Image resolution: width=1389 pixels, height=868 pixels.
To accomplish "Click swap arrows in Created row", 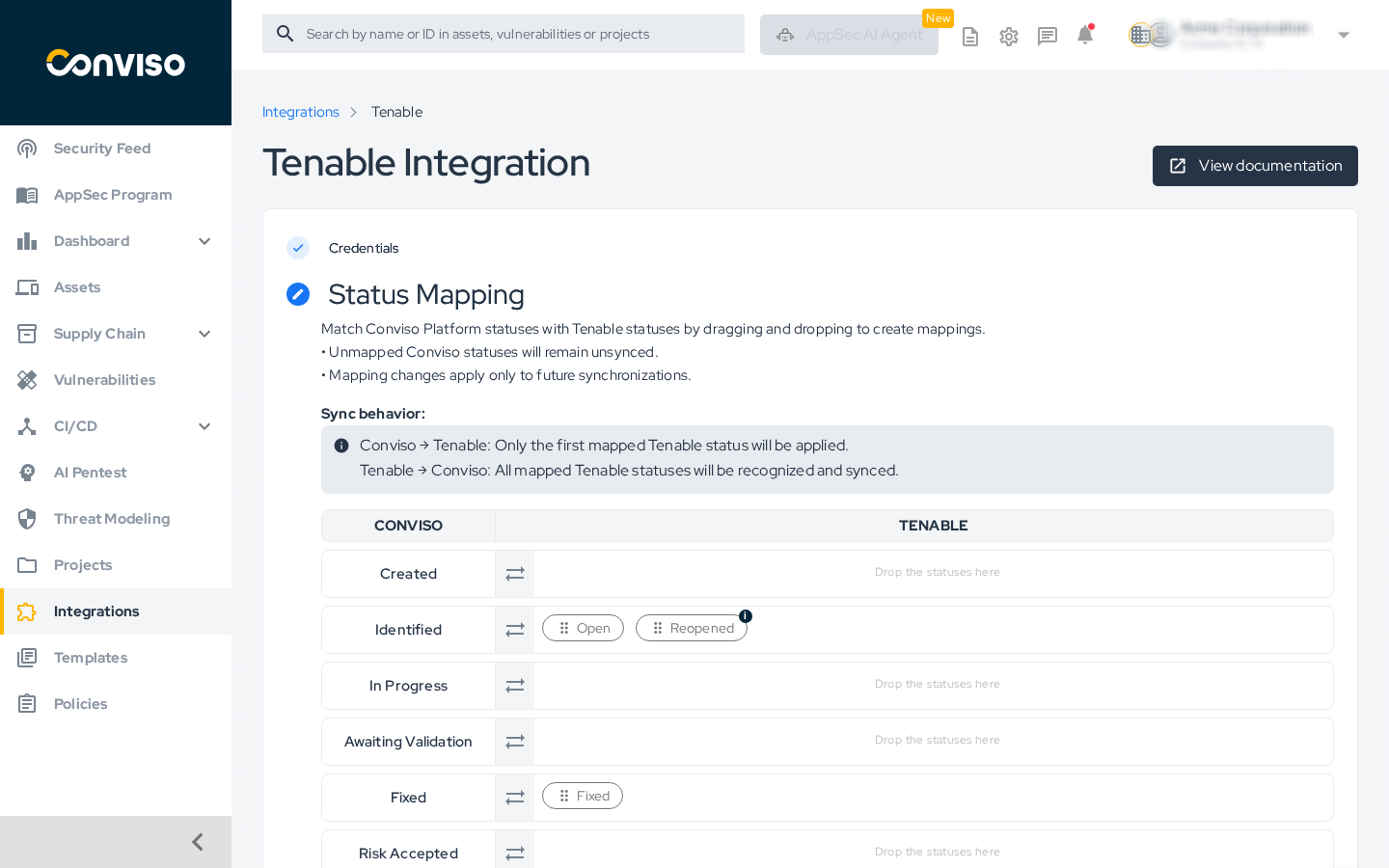I will pos(515,574).
